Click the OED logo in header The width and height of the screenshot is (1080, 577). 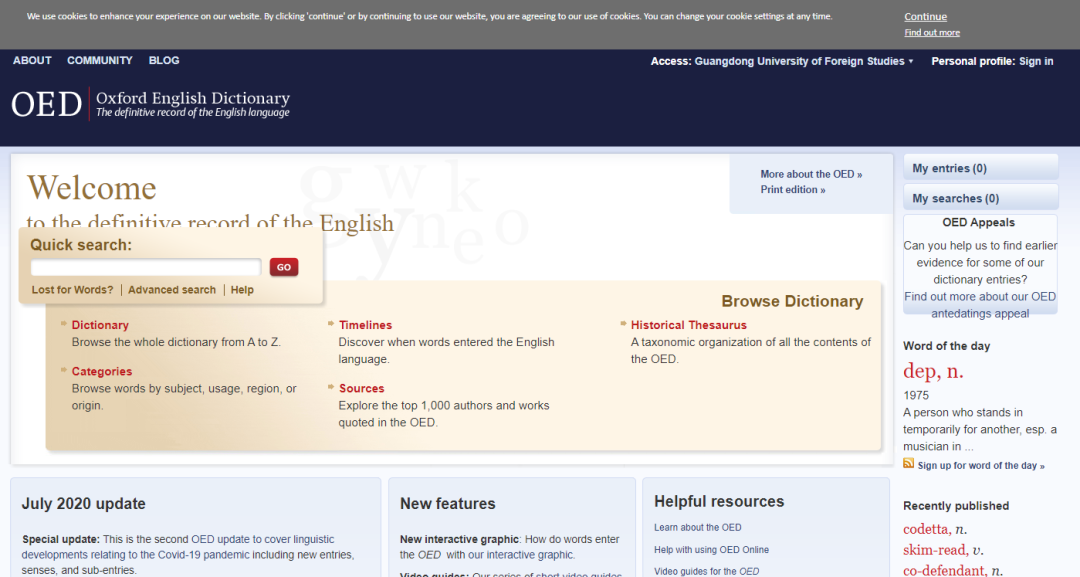(46, 104)
